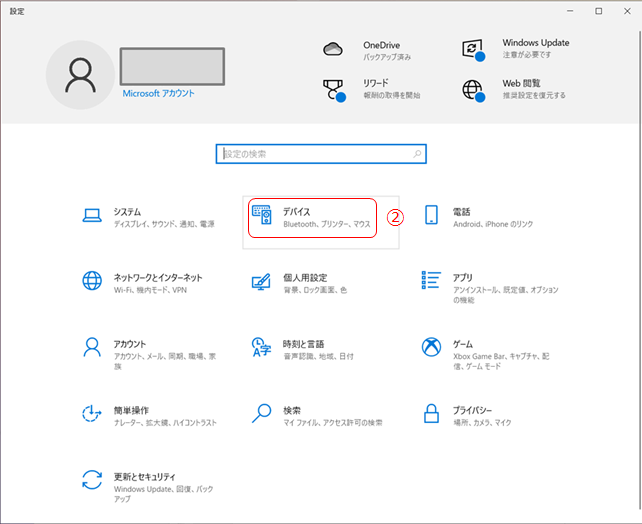Image resolution: width=642 pixels, height=524 pixels.
Task: Open the ゲーム Xbox icon
Action: pyautogui.click(x=432, y=347)
